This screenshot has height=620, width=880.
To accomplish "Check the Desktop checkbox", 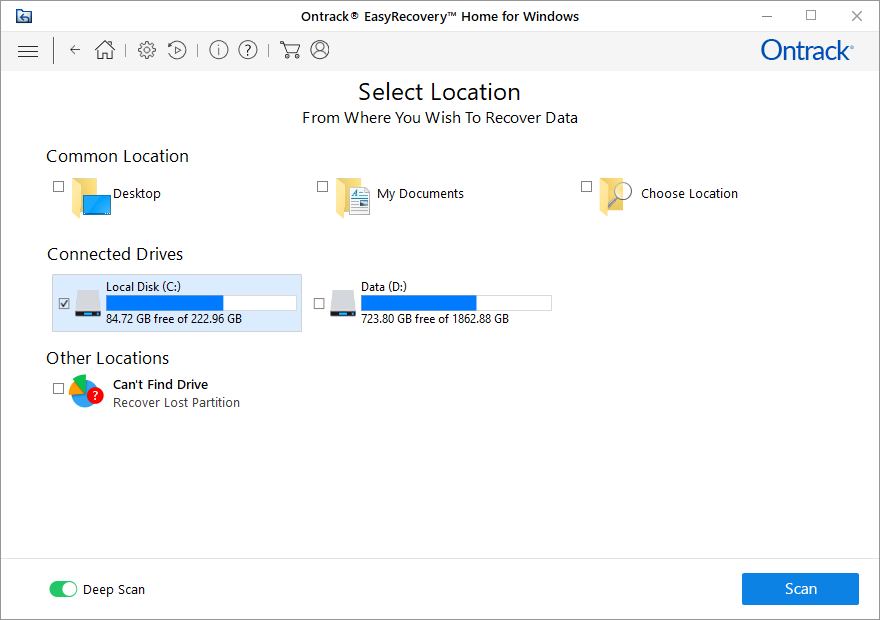I will coord(58,186).
